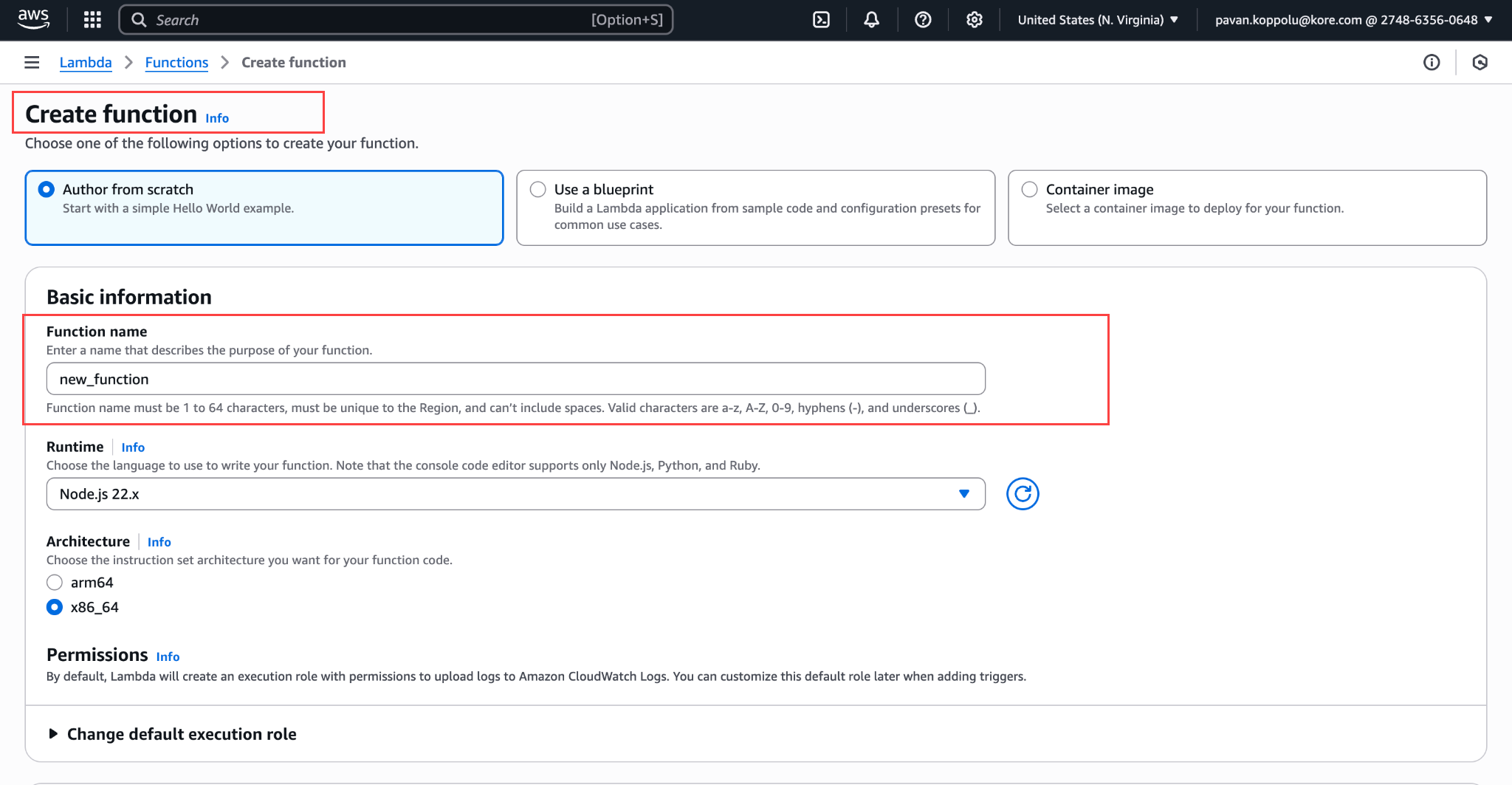Click the Basic information heading
This screenshot has height=785, width=1512.
[129, 297]
